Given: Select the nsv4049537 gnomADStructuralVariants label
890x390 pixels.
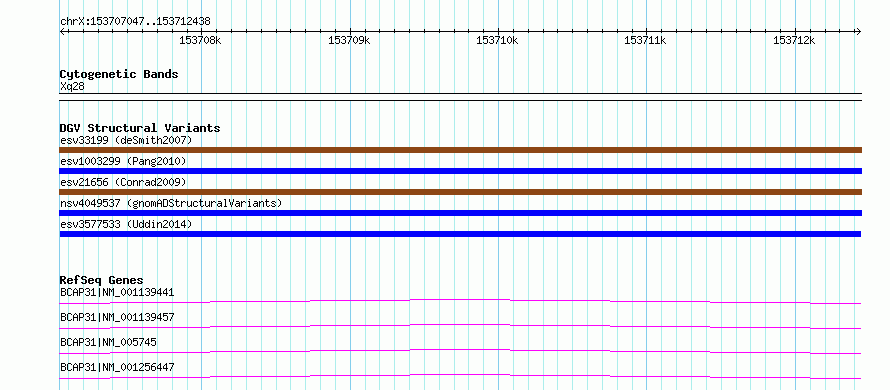Looking at the screenshot, I should [x=171, y=203].
